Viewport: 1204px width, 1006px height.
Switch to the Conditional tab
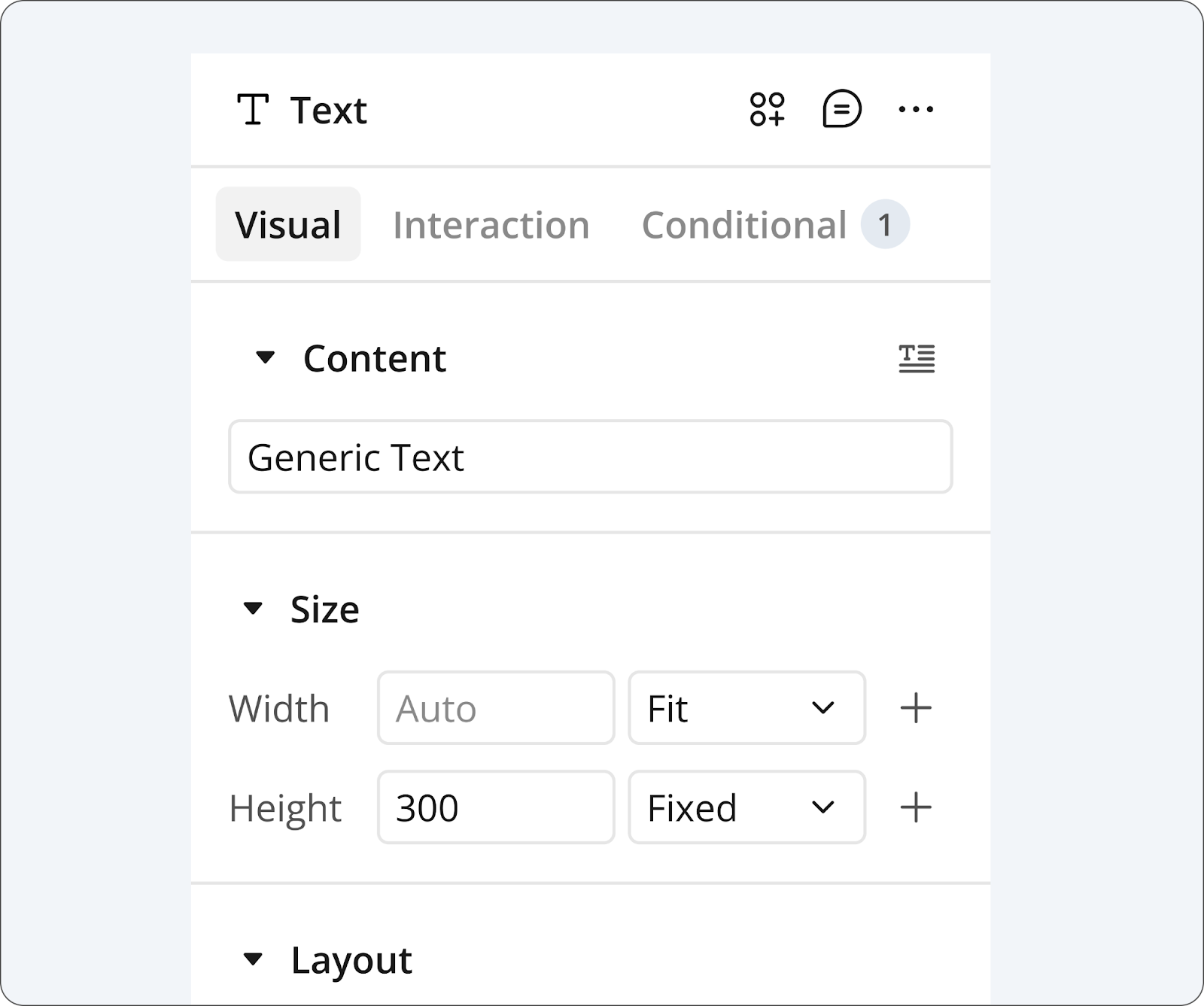[x=743, y=225]
